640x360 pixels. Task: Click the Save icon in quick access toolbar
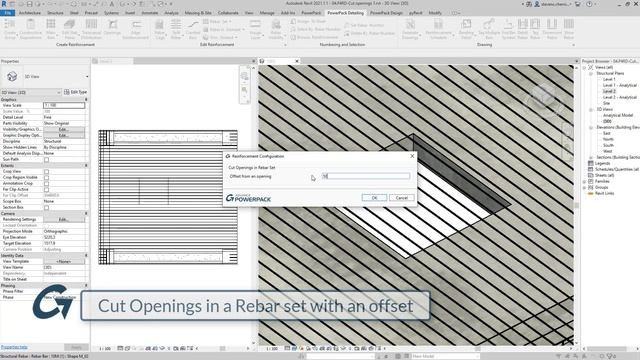coord(30,4)
